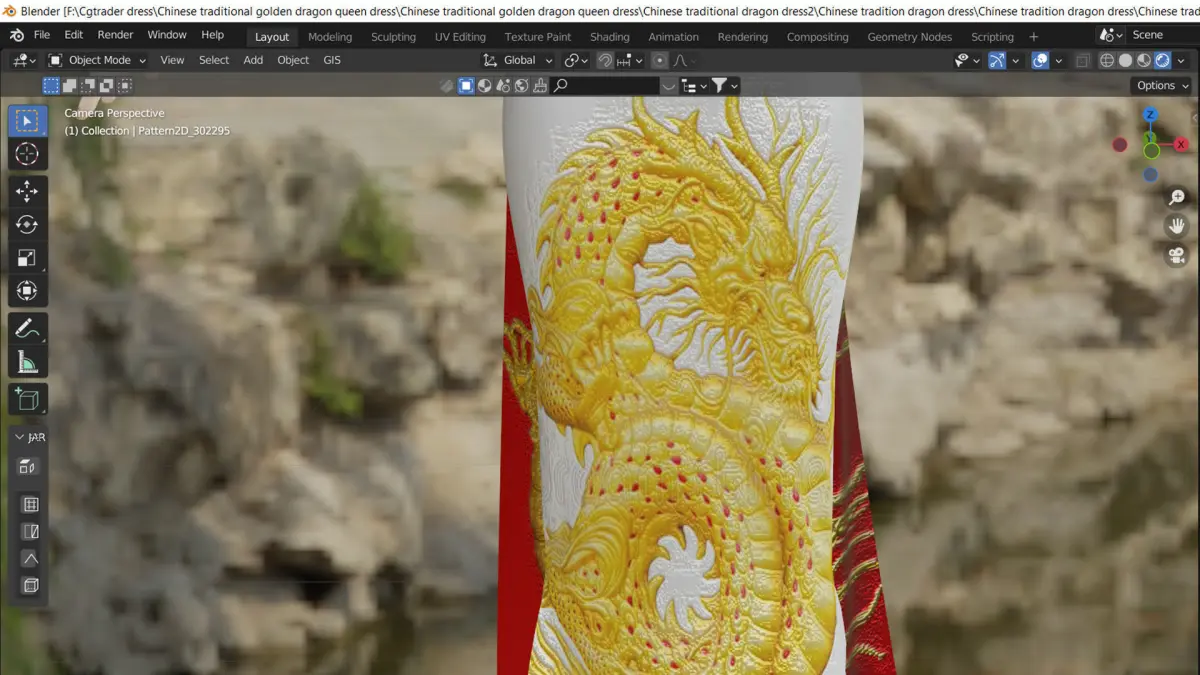Select the Scale tool
The image size is (1200, 675).
point(27,257)
